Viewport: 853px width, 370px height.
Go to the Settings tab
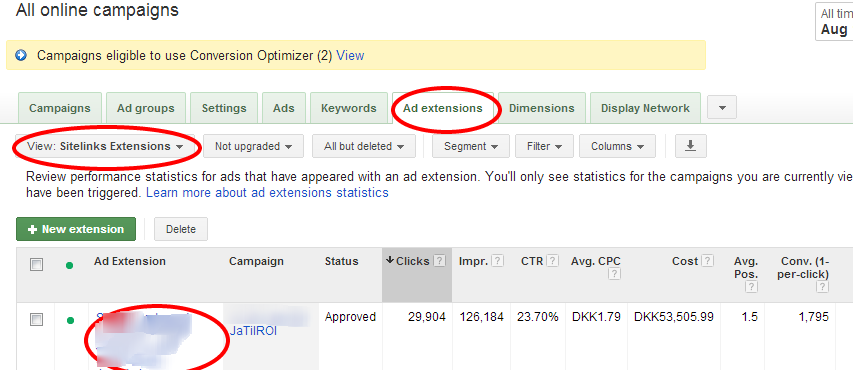(224, 108)
